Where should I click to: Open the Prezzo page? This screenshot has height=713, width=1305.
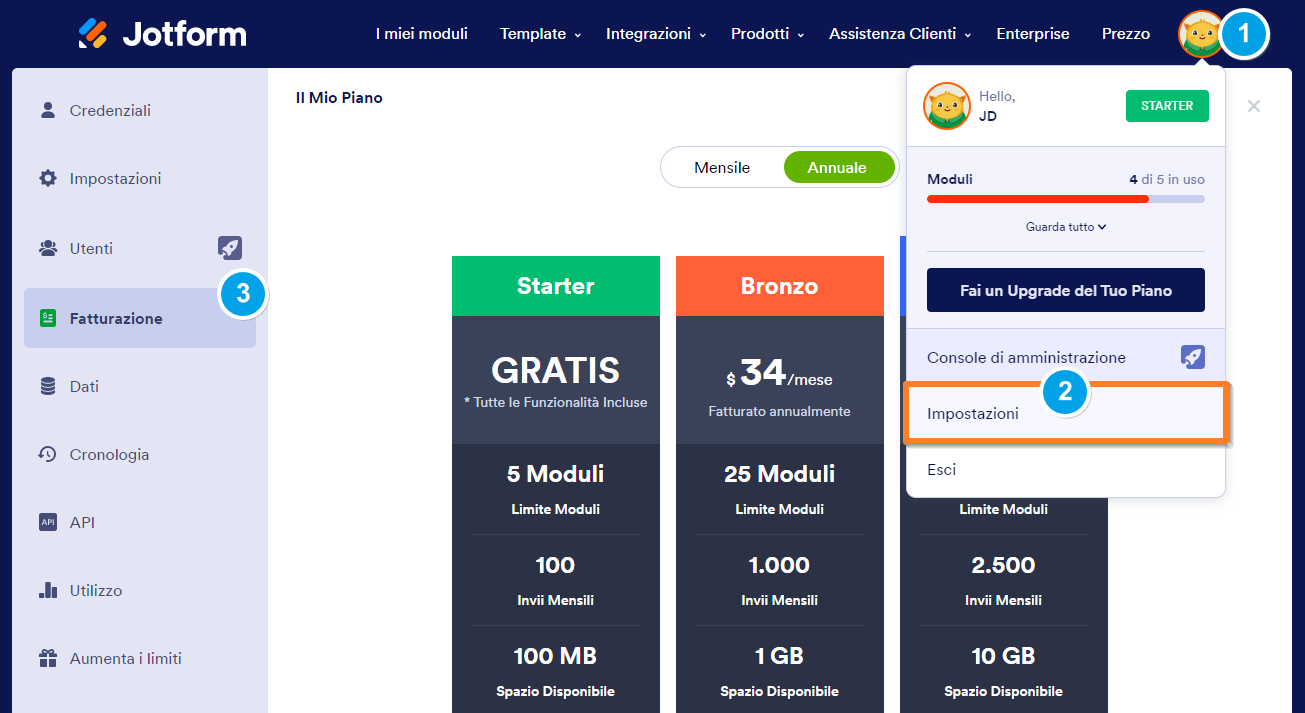[x=1126, y=34]
